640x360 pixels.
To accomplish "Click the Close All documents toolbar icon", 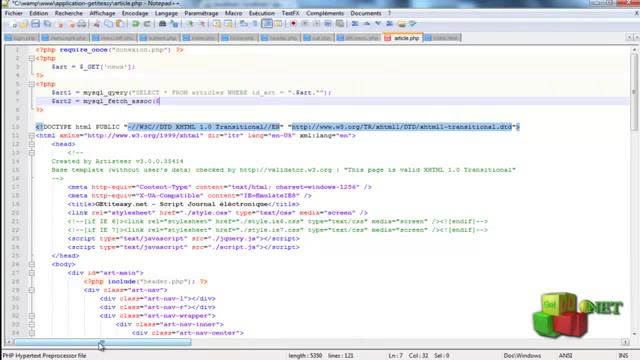I will pyautogui.click(x=71, y=24).
